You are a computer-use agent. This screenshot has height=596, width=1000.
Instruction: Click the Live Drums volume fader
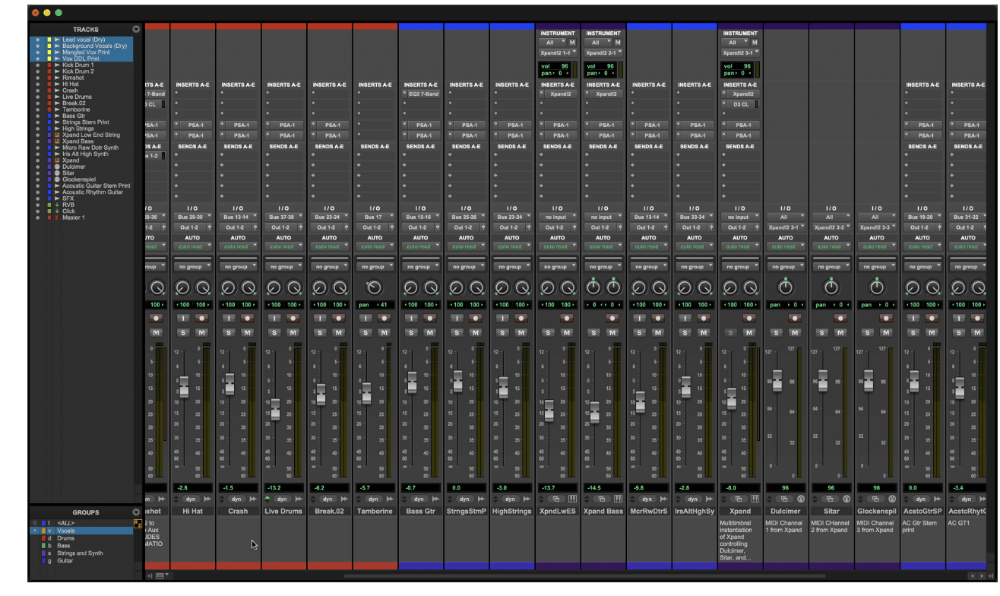click(x=275, y=408)
